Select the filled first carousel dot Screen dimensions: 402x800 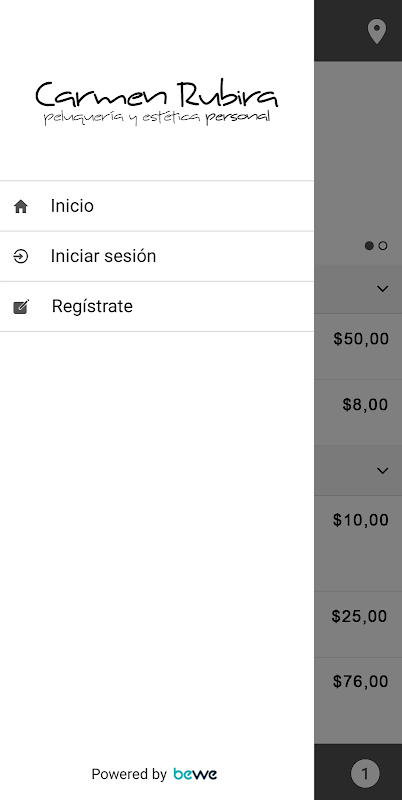point(369,245)
